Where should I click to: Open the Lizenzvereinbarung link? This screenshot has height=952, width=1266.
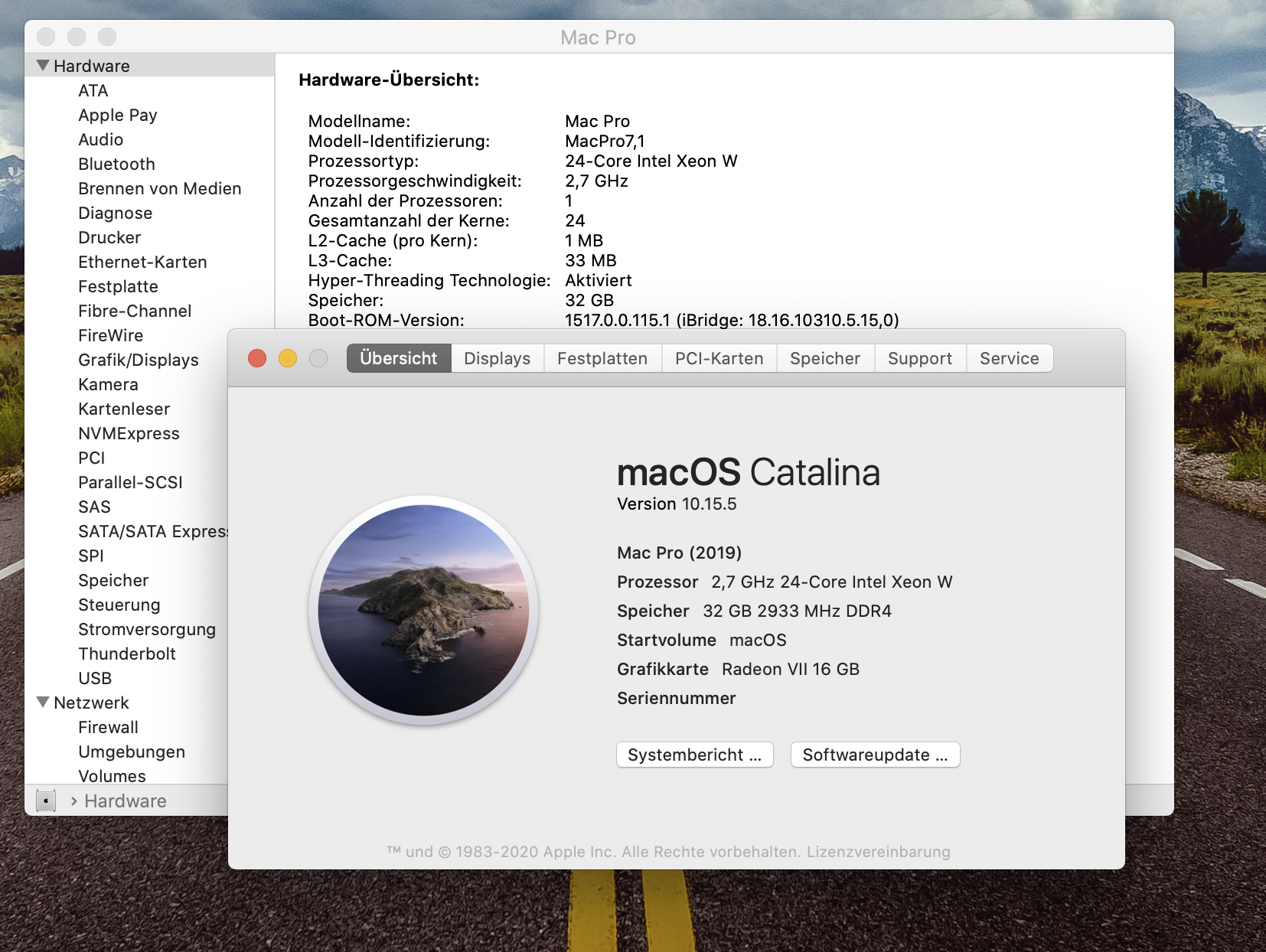click(879, 852)
